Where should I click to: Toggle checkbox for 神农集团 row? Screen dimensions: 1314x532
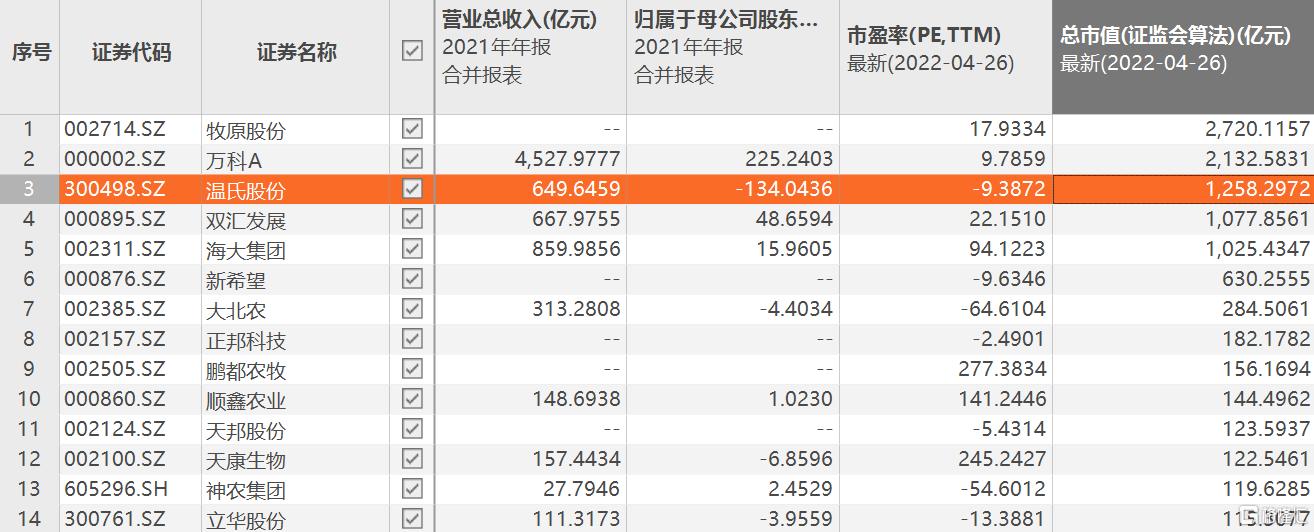point(412,489)
